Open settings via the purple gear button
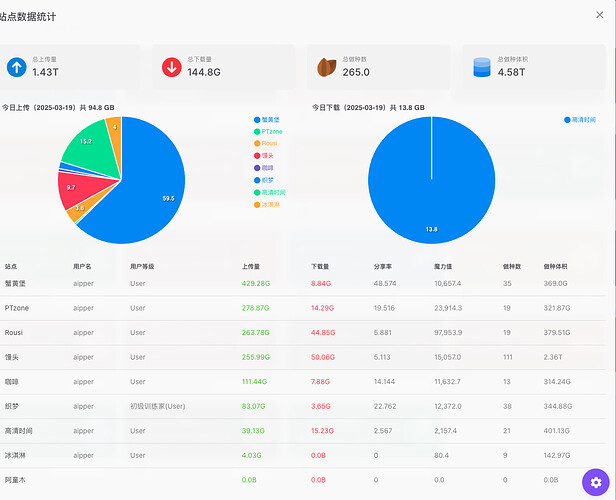This screenshot has height=500, width=616. (596, 482)
